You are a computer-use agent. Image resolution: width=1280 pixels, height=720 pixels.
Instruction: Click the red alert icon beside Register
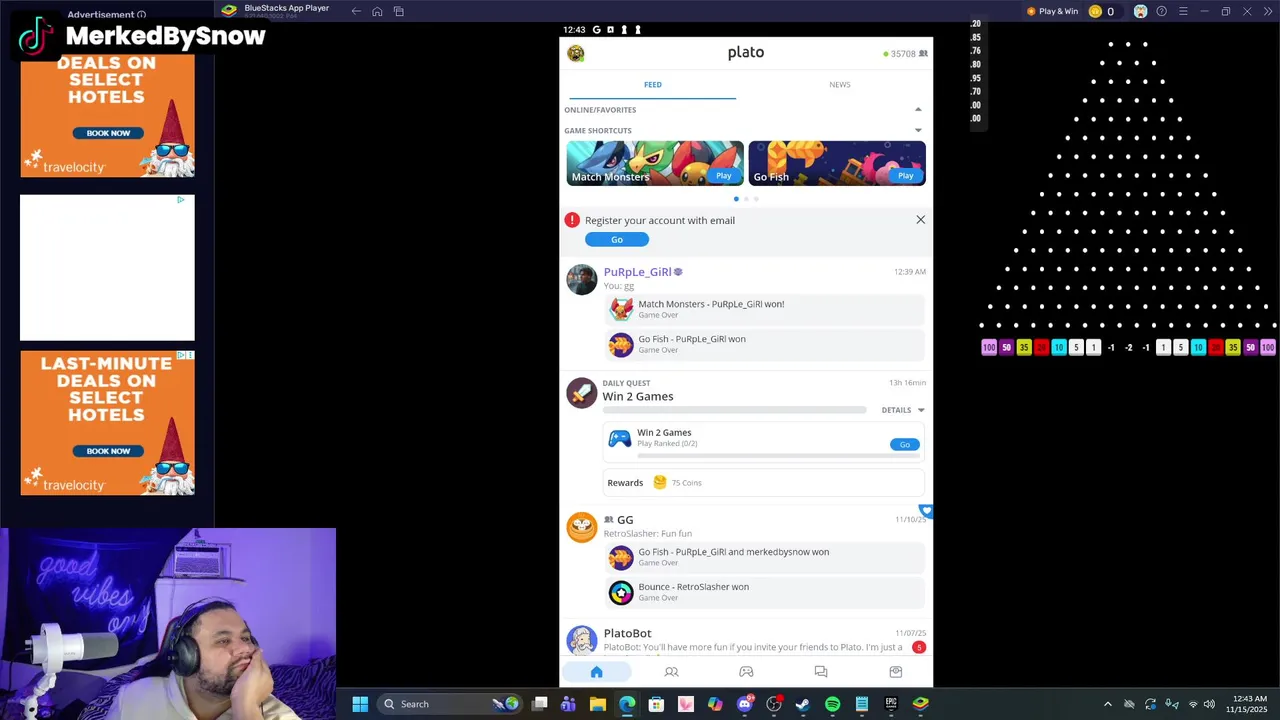pos(572,220)
